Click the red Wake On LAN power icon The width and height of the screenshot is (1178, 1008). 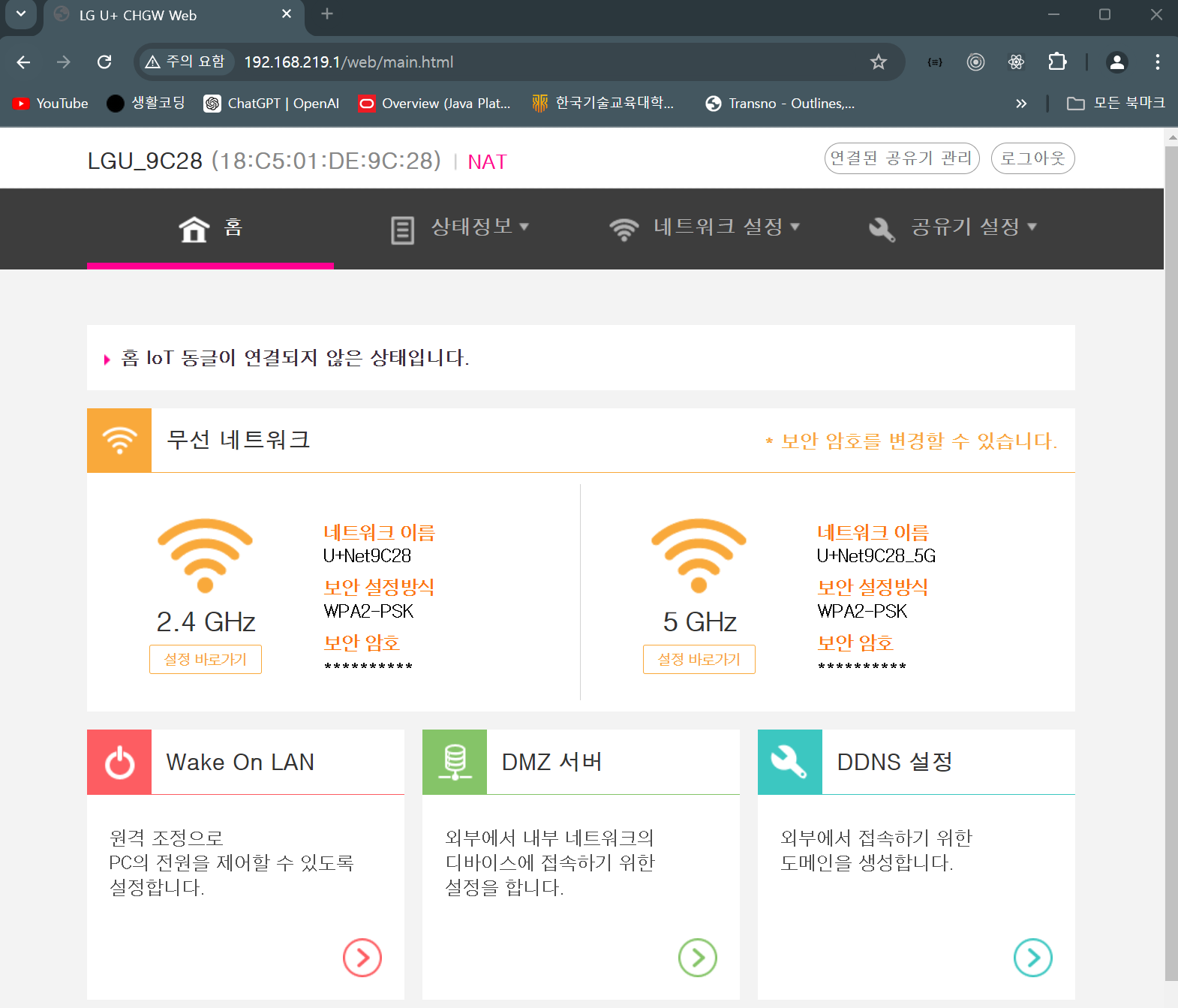point(119,762)
